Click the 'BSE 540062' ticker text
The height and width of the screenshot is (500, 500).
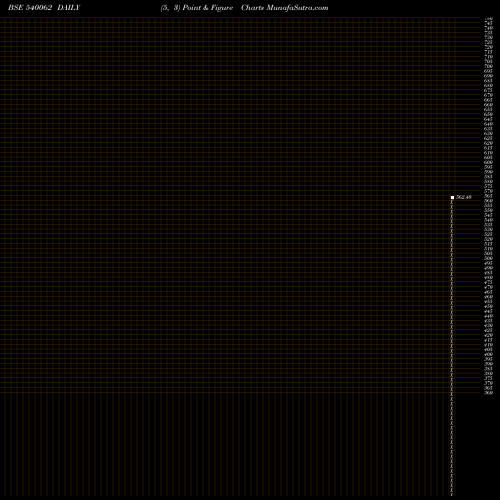coord(30,8)
